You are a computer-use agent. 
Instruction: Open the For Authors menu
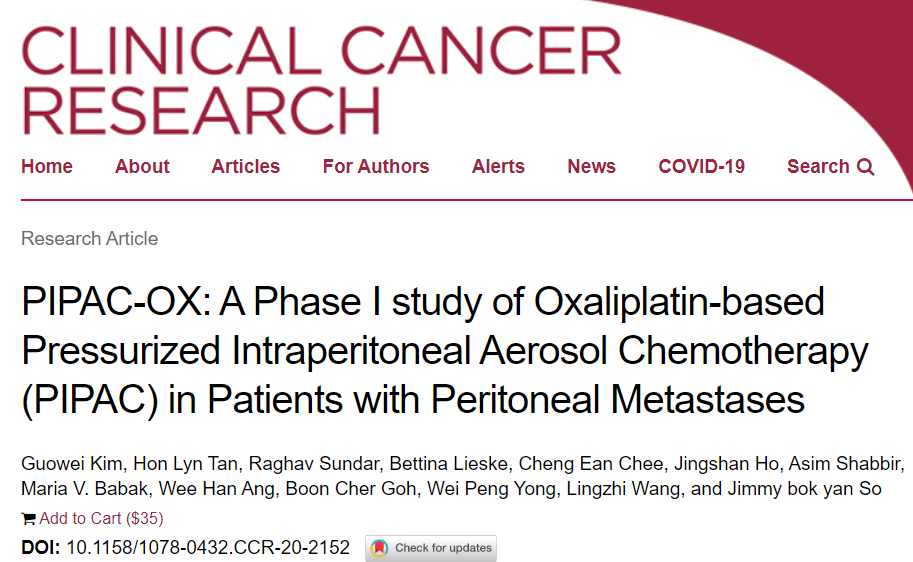coord(376,167)
